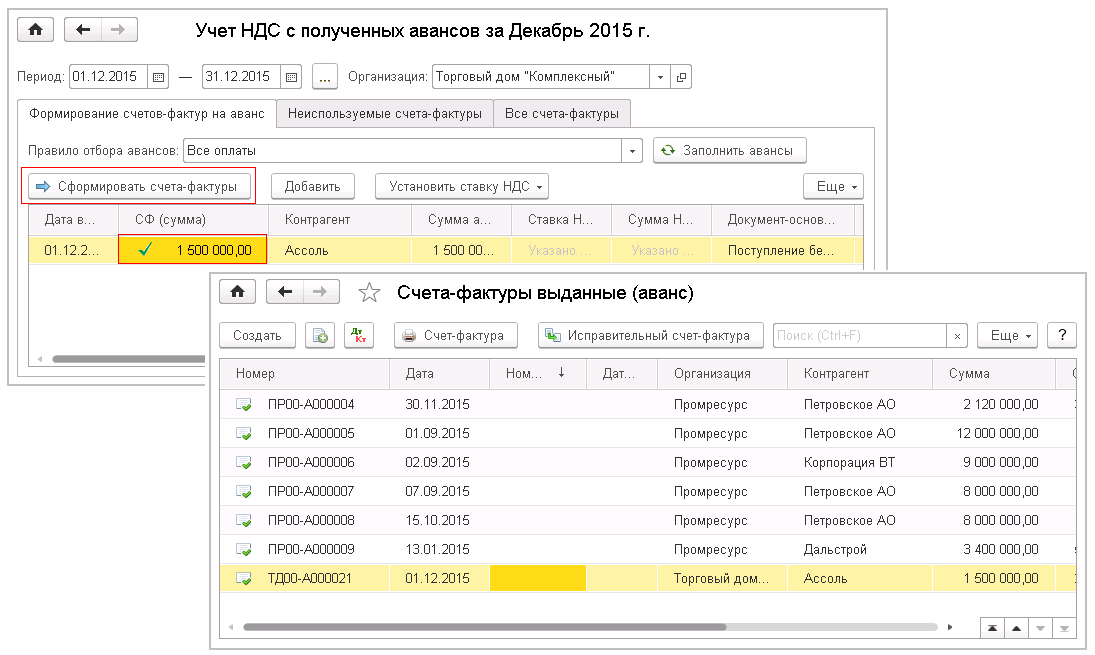Open organization record with the link icon
Image resolution: width=1095 pixels, height=655 pixels.
pyautogui.click(x=682, y=77)
